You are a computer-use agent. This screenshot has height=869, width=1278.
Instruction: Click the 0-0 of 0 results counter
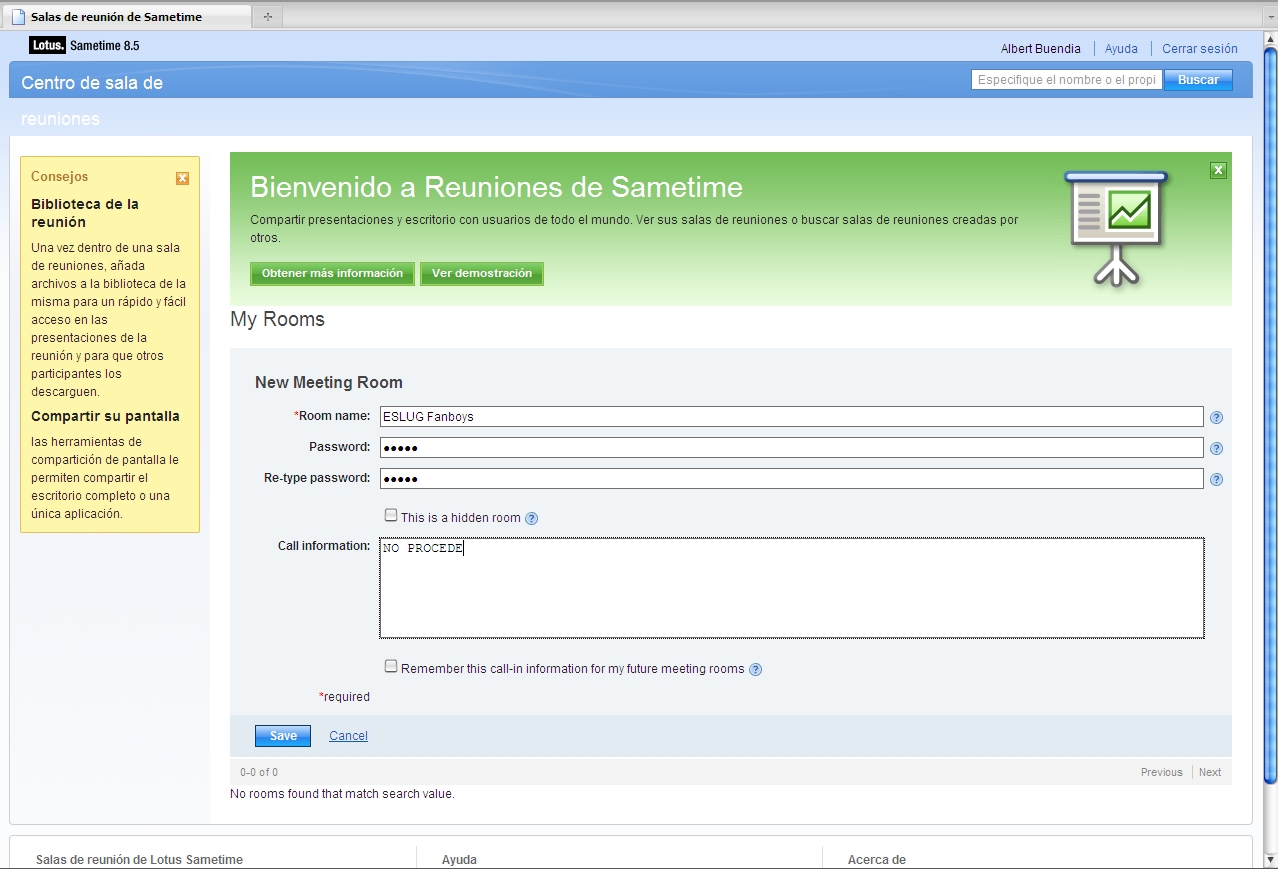(x=259, y=772)
